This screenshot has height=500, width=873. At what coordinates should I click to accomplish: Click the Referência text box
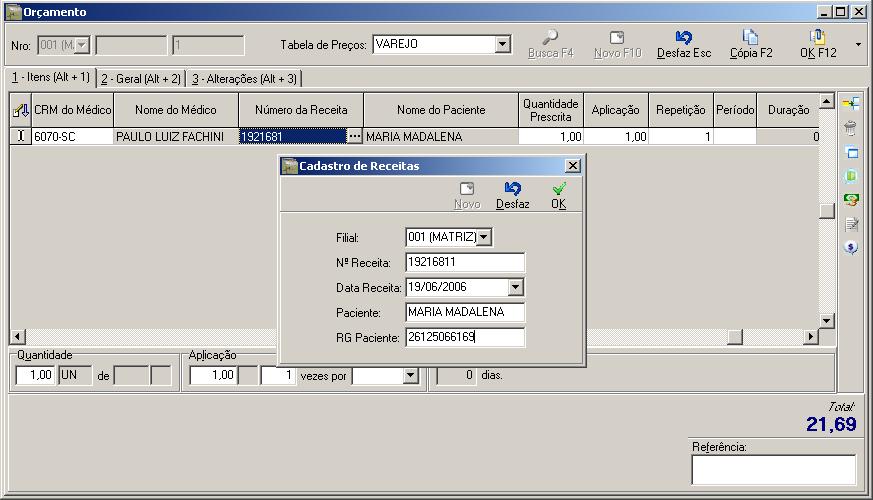coord(773,470)
